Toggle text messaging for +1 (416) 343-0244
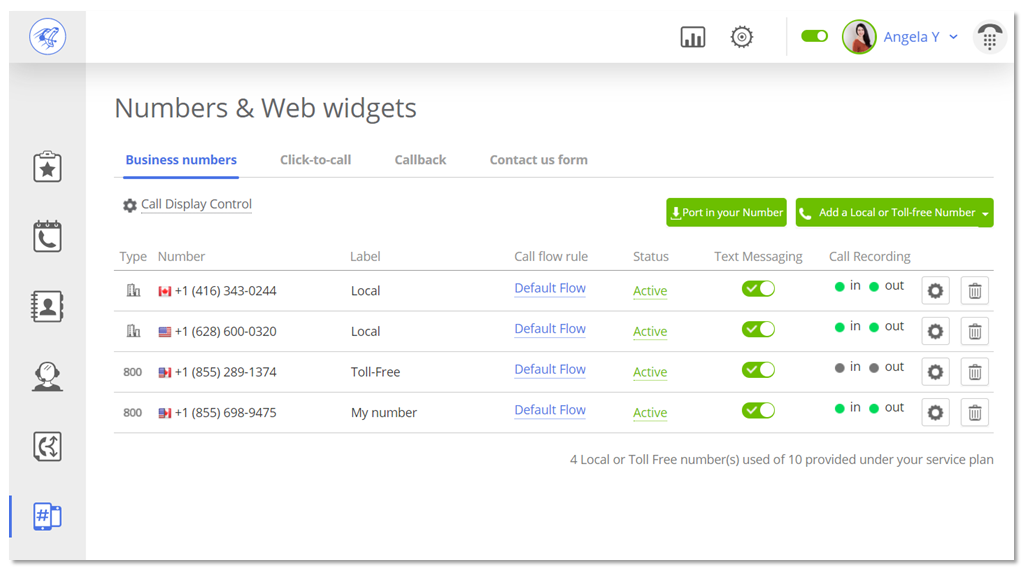Image resolution: width=1024 pixels, height=570 pixels. (x=758, y=289)
